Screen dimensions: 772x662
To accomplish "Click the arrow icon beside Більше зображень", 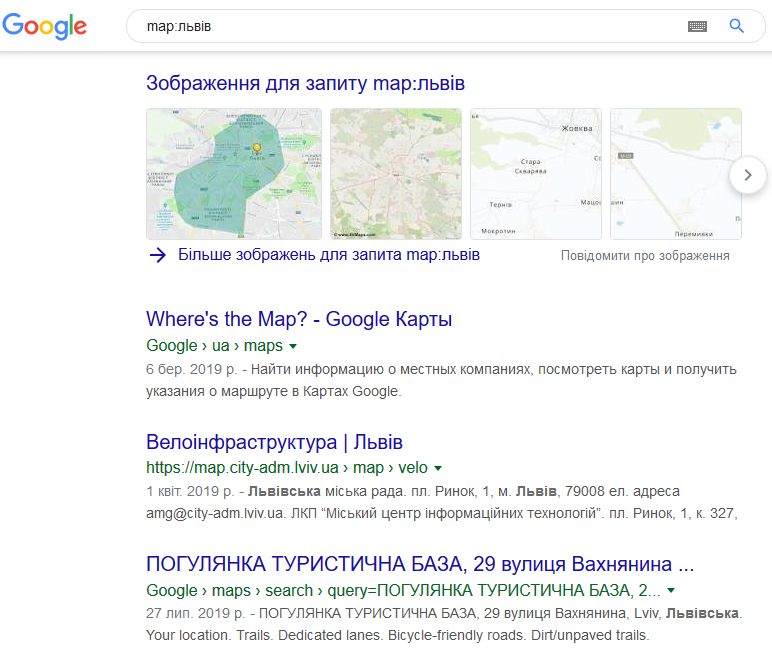I will (158, 255).
